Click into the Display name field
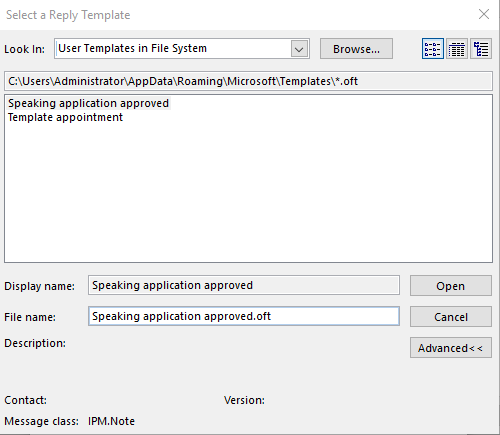 pyautogui.click(x=244, y=285)
